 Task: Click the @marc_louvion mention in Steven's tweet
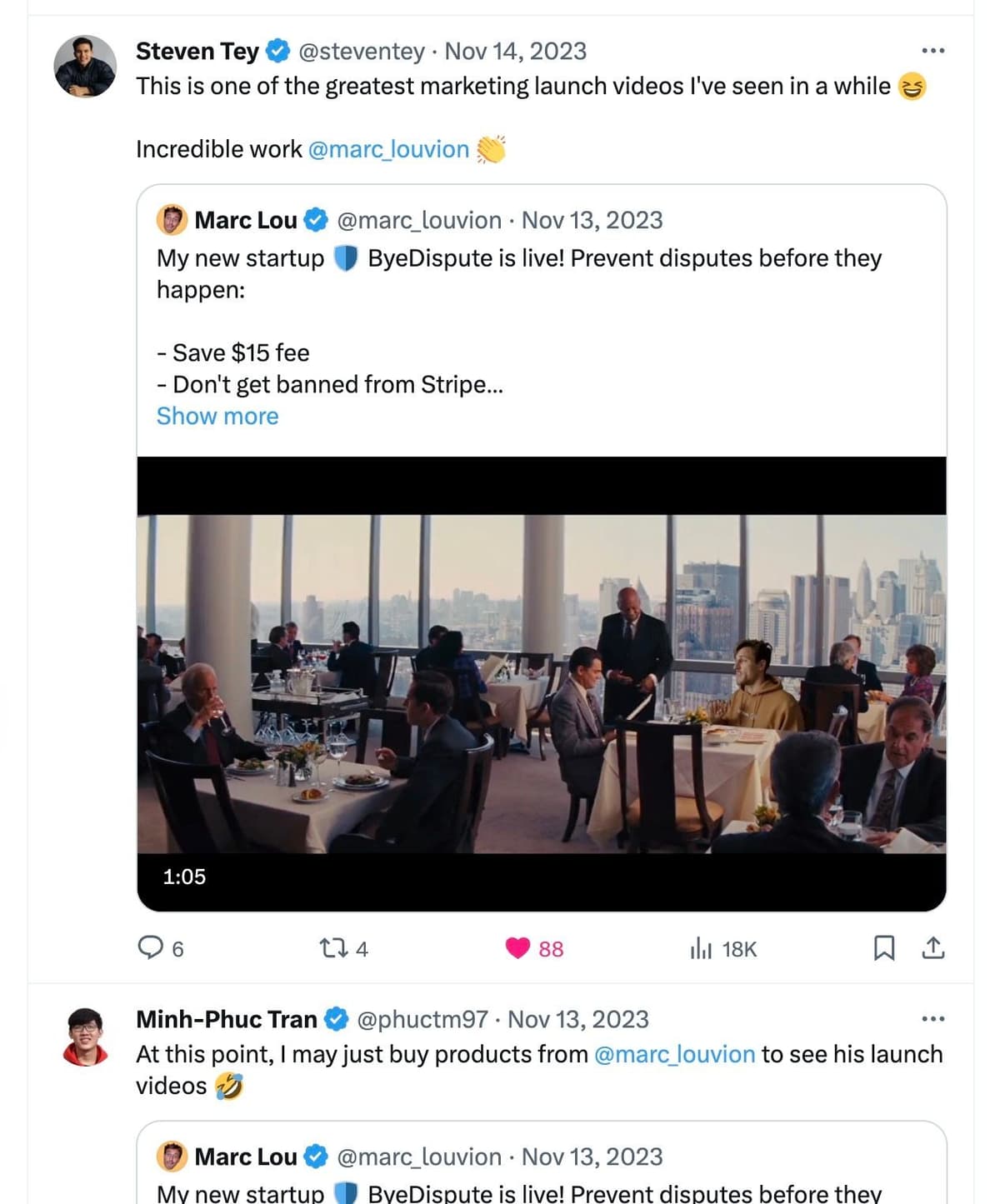pos(388,149)
